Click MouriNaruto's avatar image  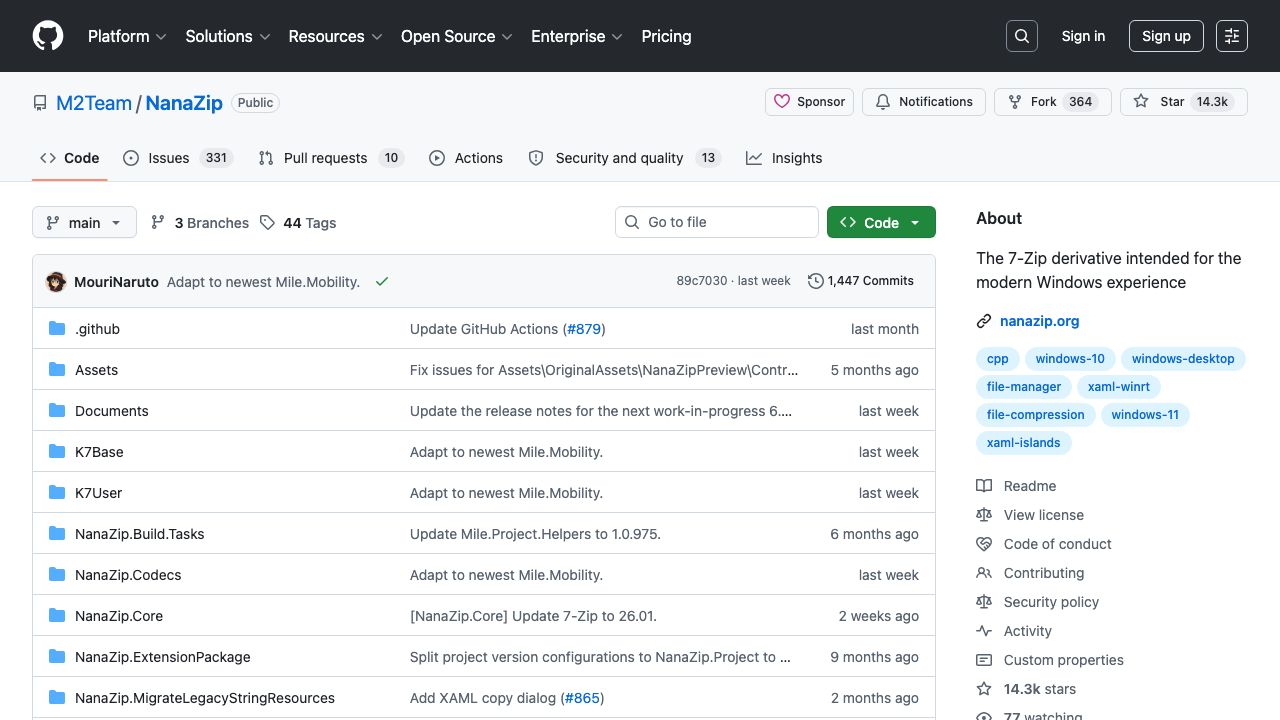click(x=56, y=282)
